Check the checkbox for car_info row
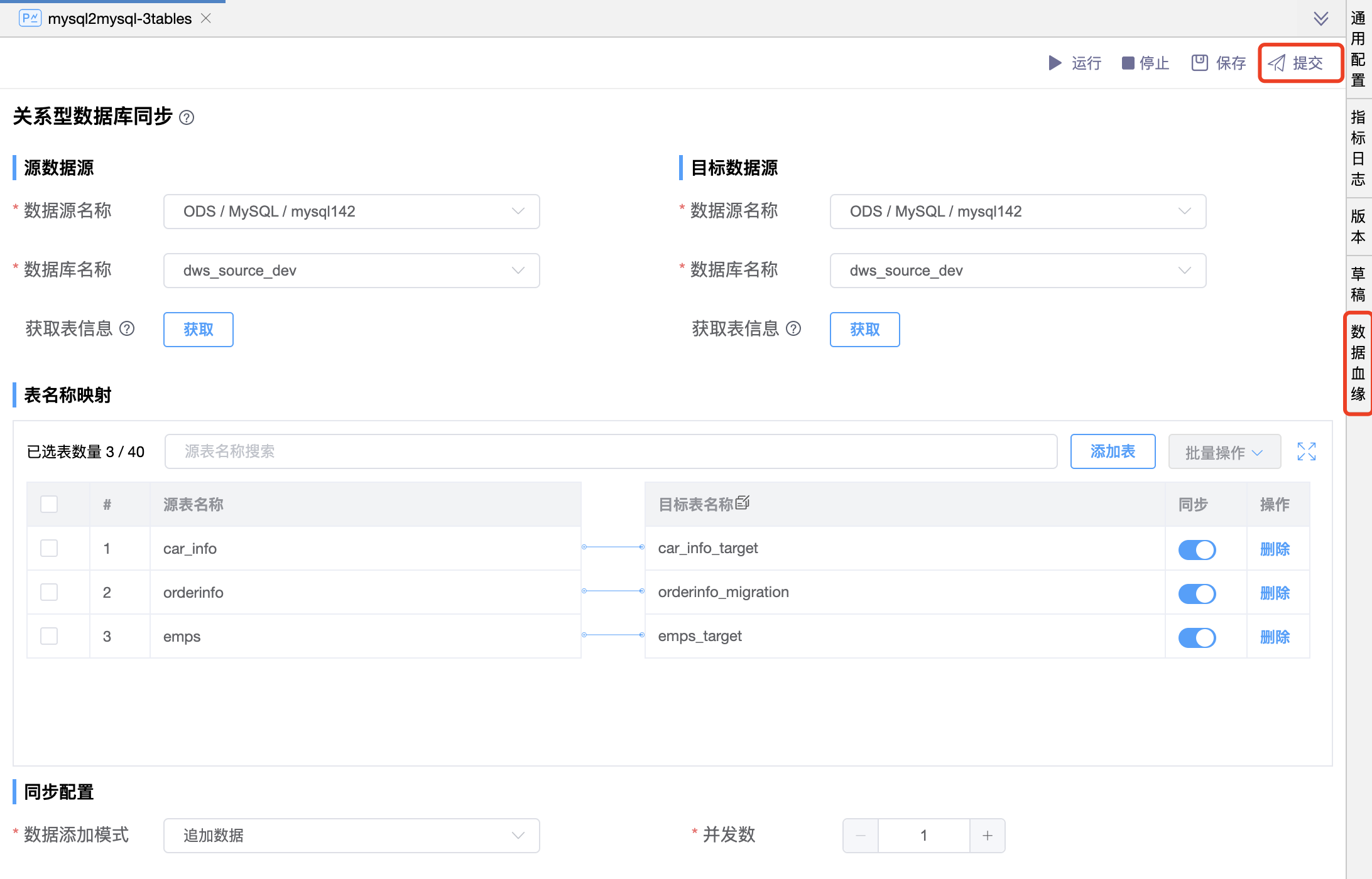This screenshot has width=1372, height=879. pyautogui.click(x=49, y=548)
